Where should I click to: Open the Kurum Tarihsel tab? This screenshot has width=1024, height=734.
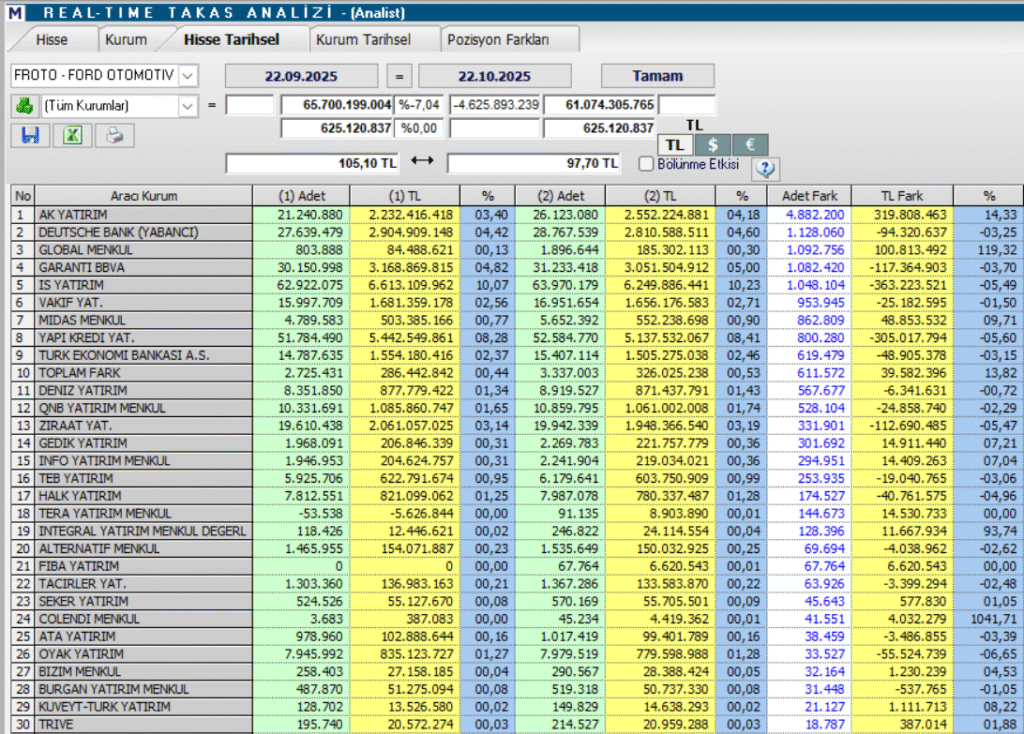click(x=362, y=40)
